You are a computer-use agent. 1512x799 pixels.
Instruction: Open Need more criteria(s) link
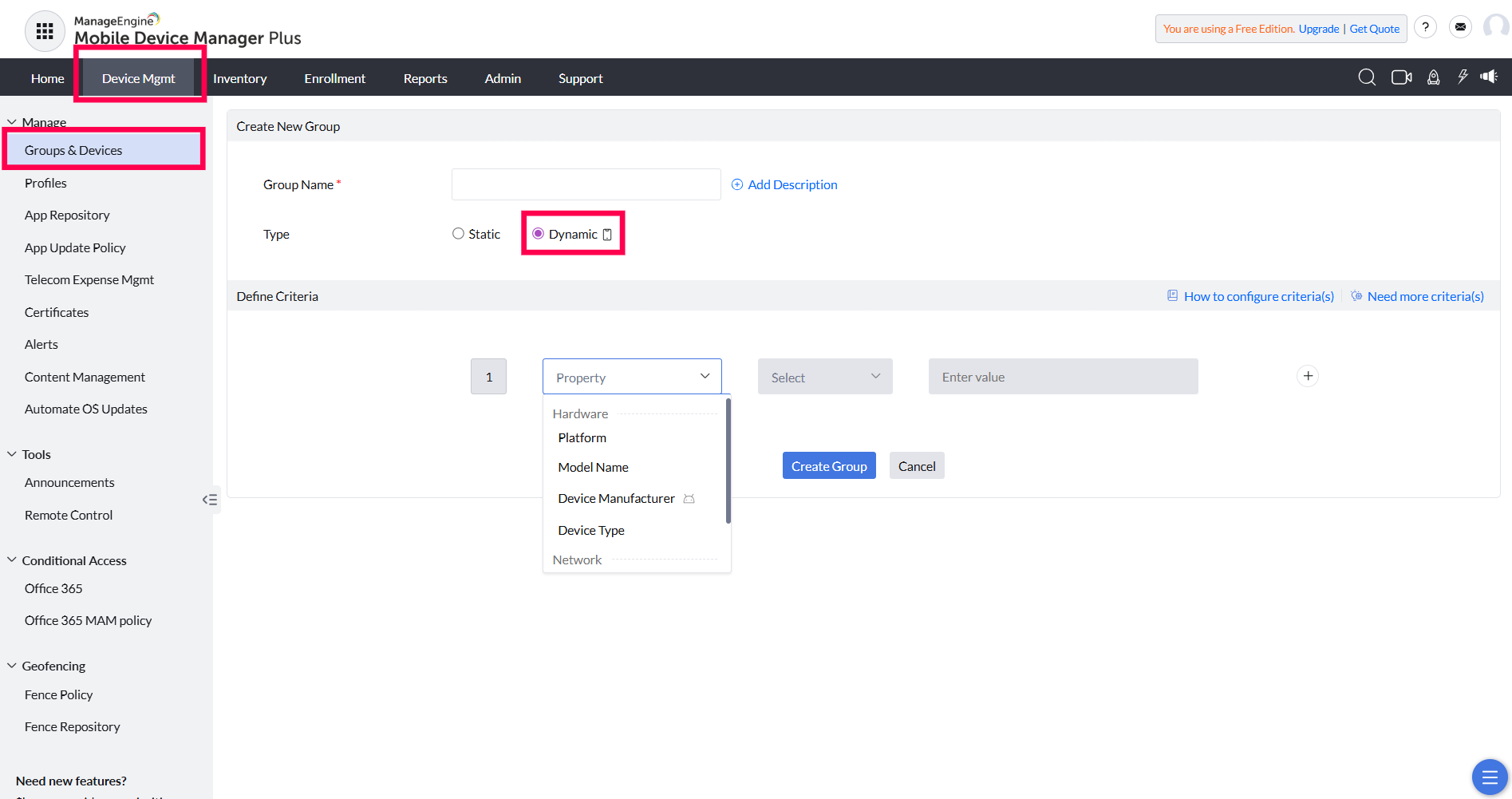1417,296
